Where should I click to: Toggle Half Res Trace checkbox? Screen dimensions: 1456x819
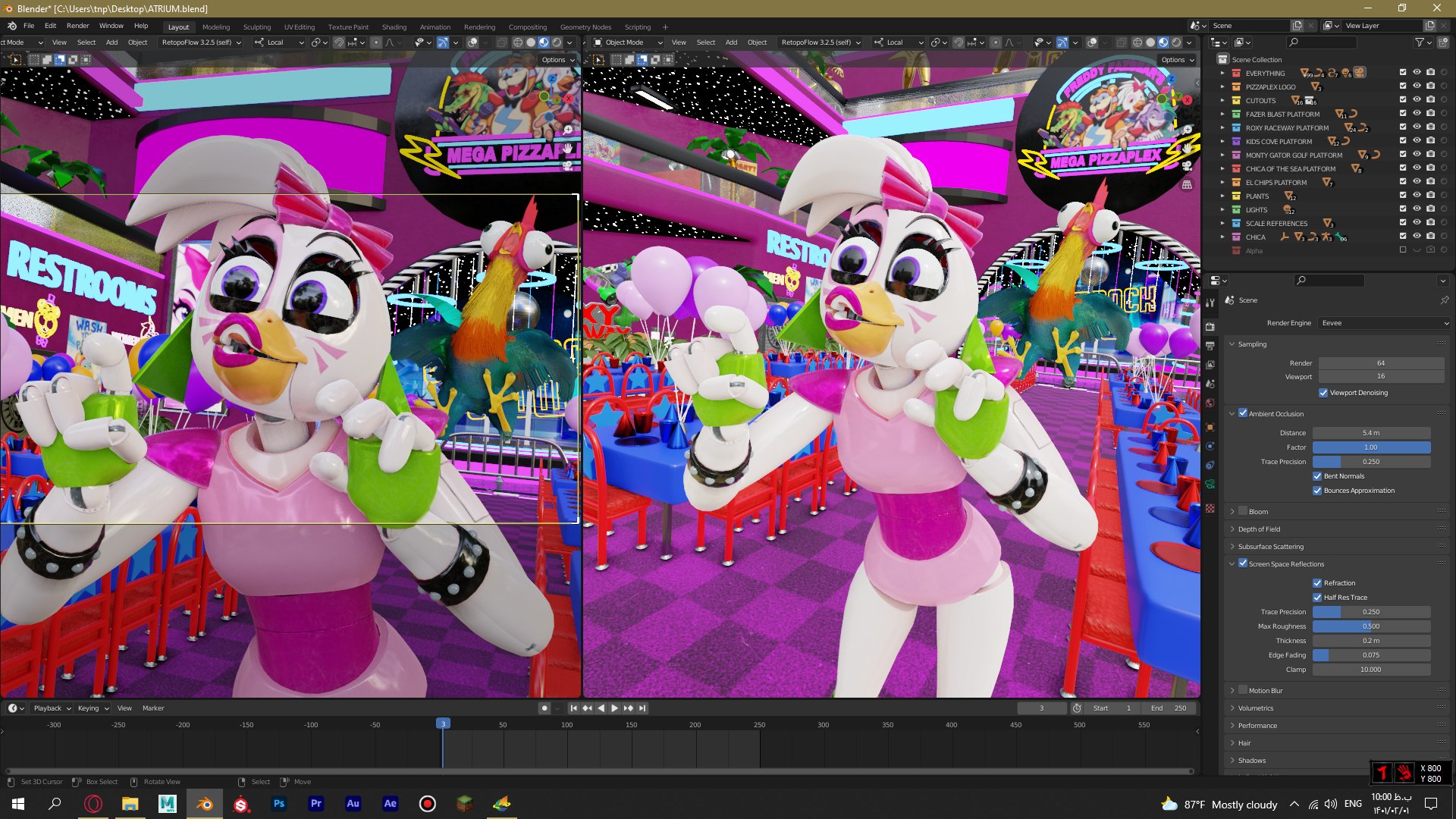(1317, 598)
